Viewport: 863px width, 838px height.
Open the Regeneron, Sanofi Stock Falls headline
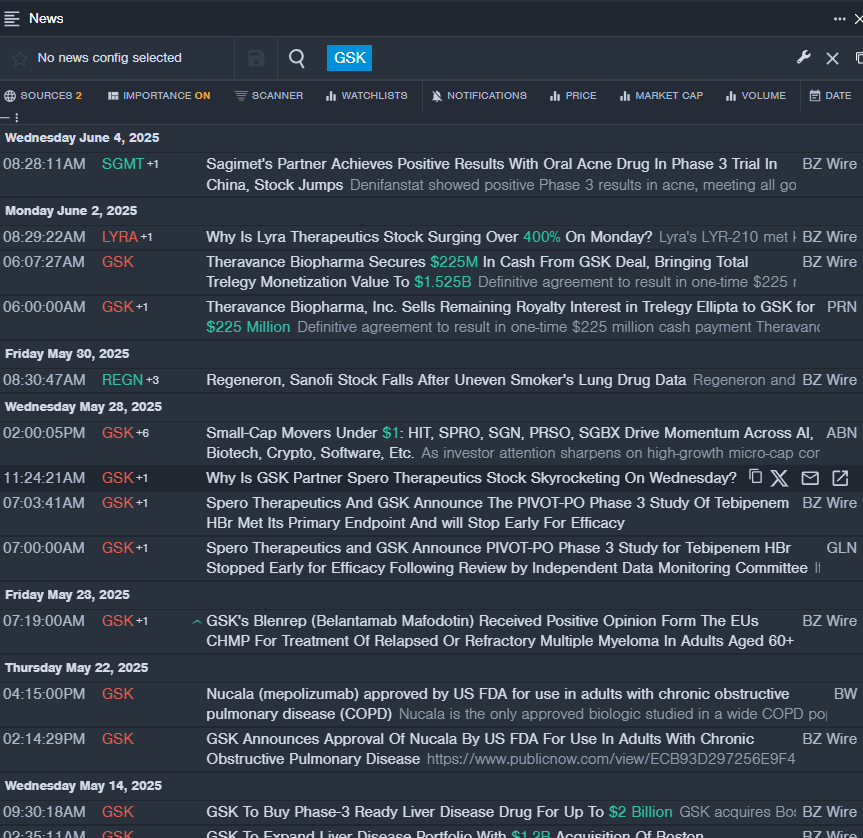coord(446,380)
